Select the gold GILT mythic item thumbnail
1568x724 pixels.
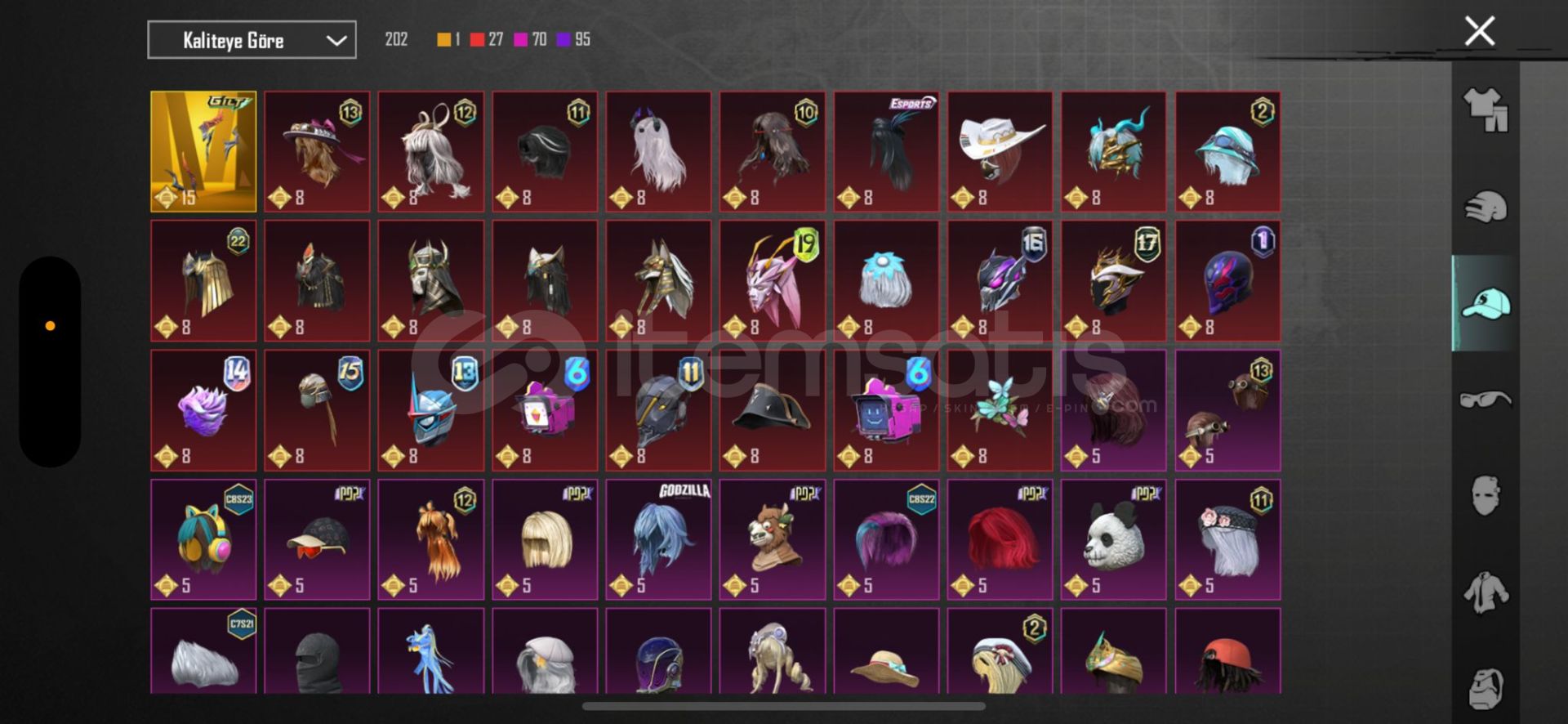[203, 151]
